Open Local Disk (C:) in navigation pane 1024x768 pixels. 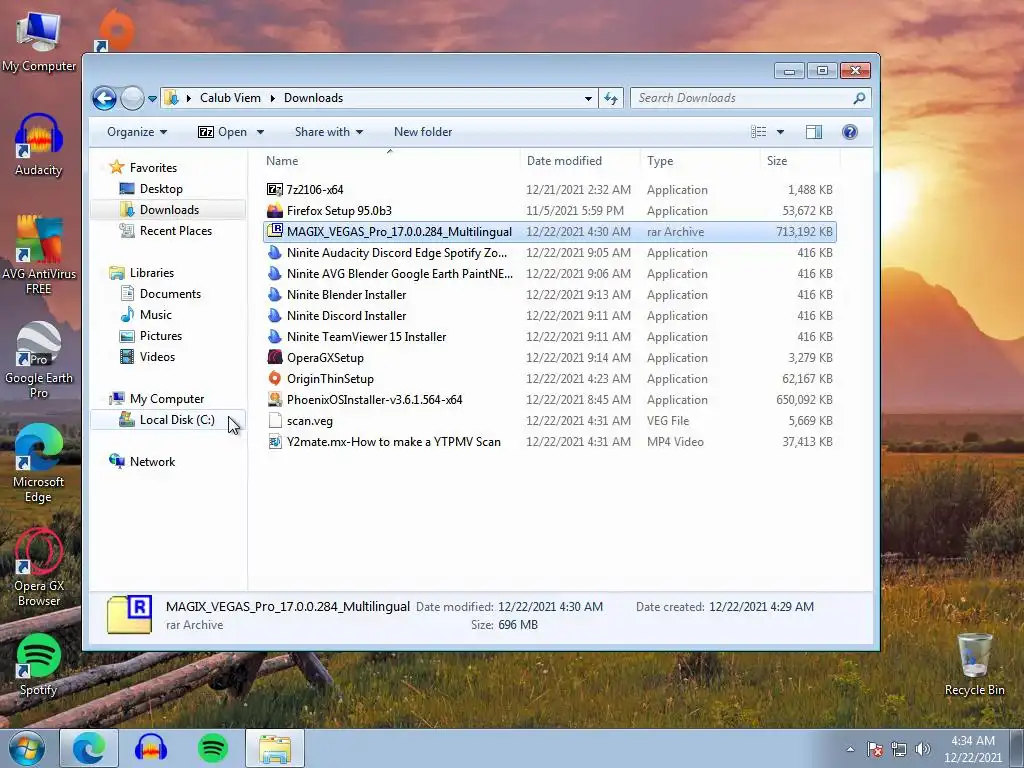[x=176, y=420]
